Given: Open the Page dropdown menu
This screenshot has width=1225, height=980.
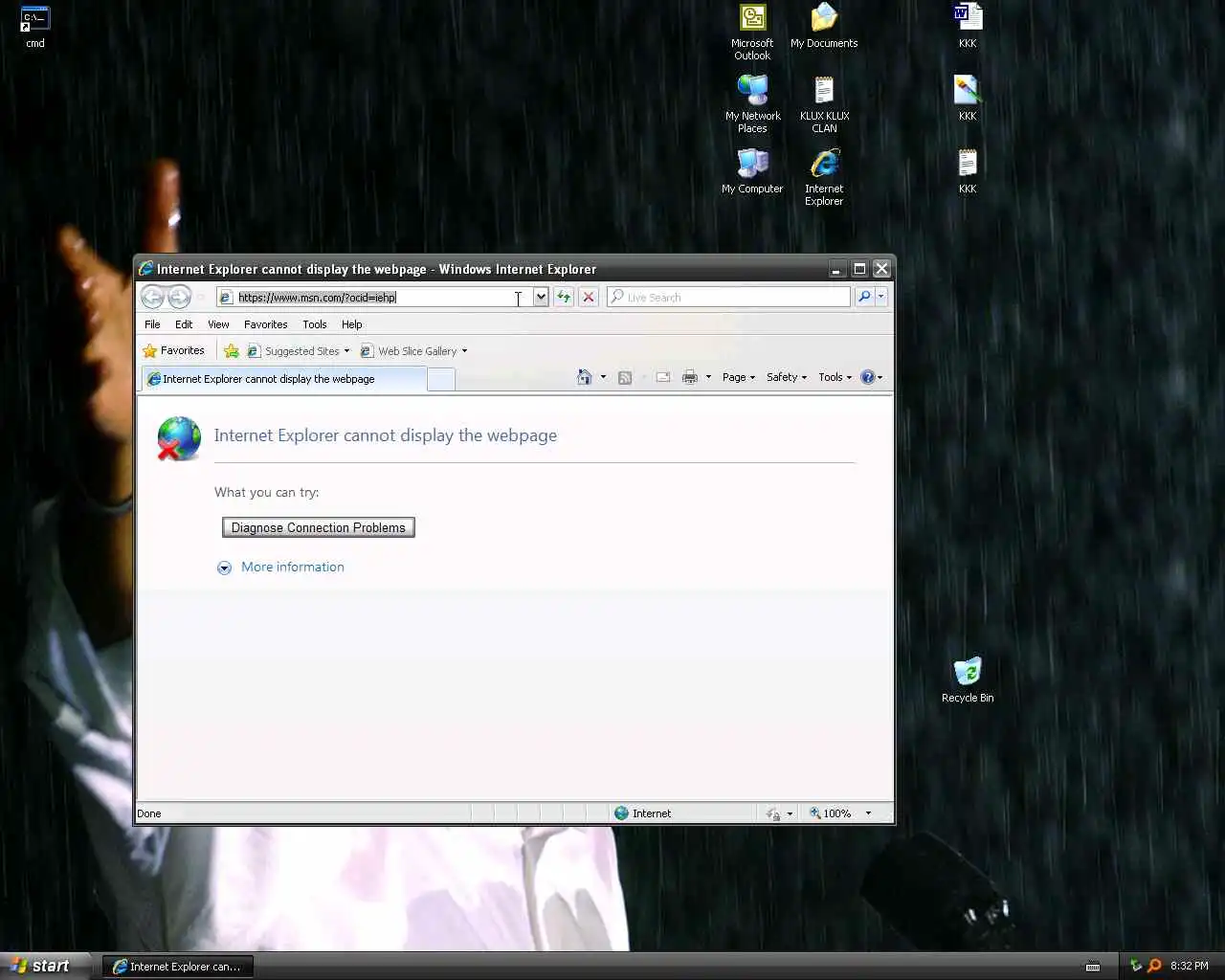Looking at the screenshot, I should pos(739,377).
